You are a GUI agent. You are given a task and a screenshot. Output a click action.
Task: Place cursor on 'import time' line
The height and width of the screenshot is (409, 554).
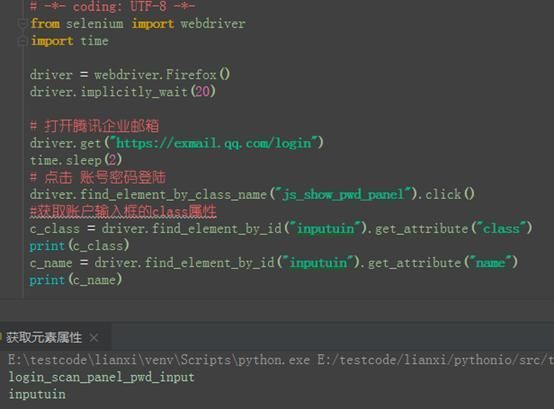70,41
